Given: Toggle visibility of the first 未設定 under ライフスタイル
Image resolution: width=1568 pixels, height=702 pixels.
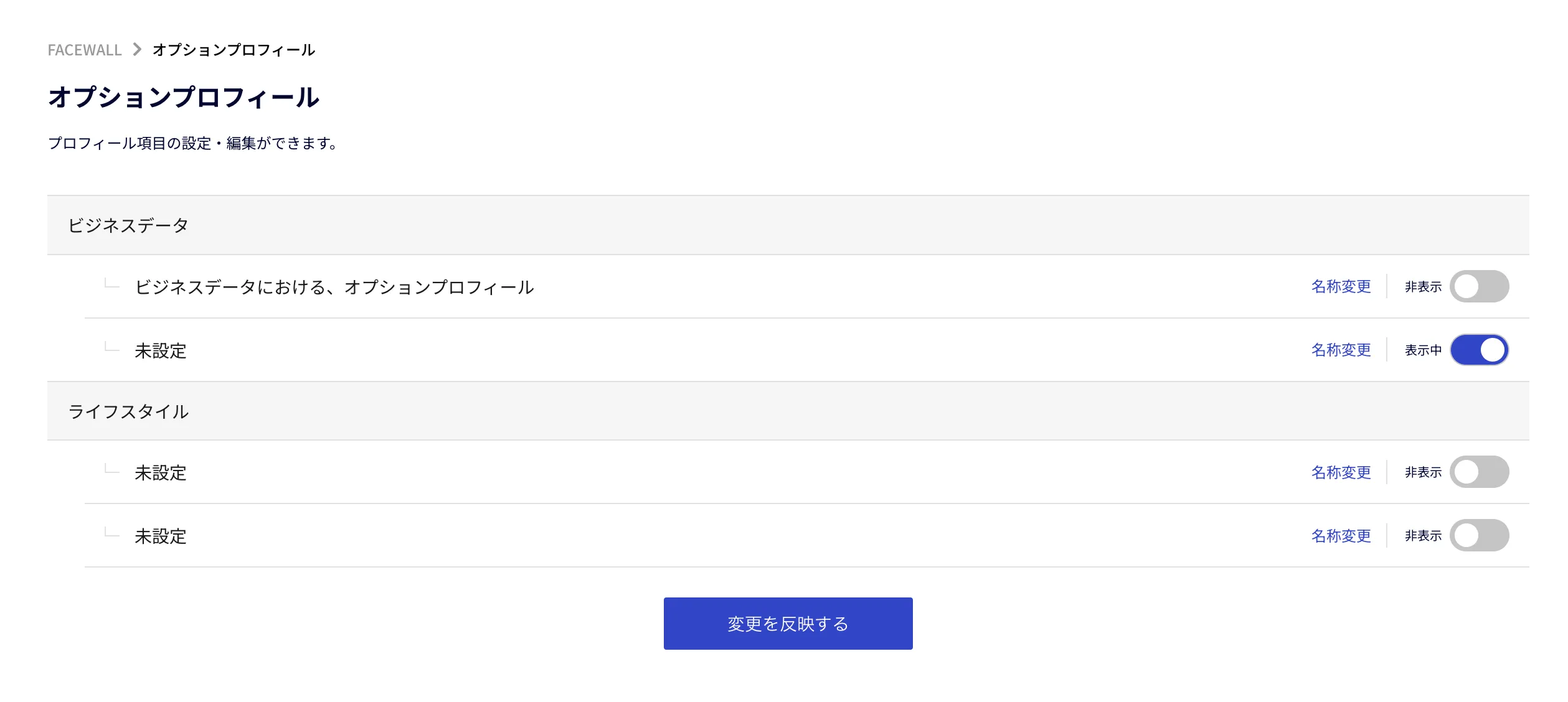Looking at the screenshot, I should pos(1479,472).
